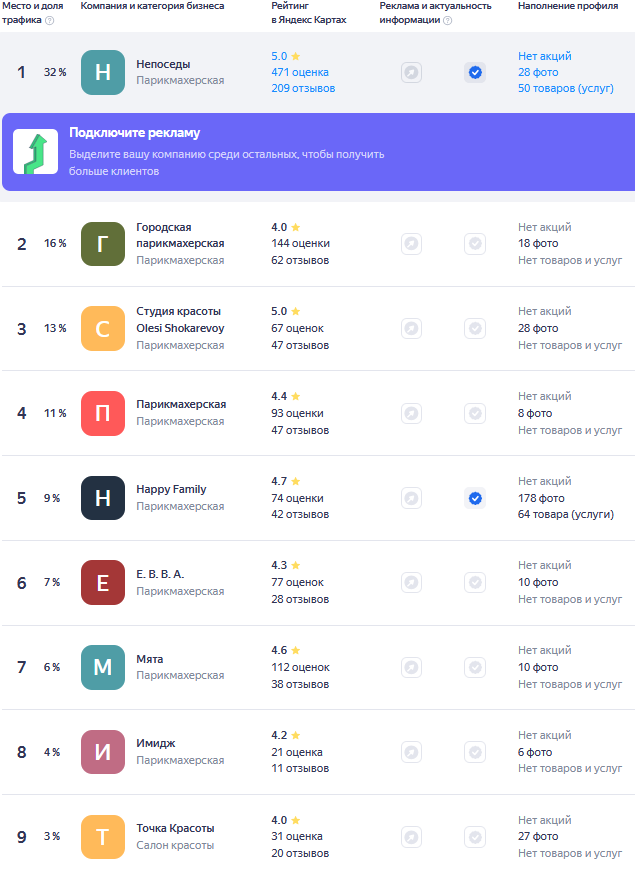Click the verified checkmark in the Непоседы row
Image resolution: width=635 pixels, height=875 pixels.
click(475, 73)
